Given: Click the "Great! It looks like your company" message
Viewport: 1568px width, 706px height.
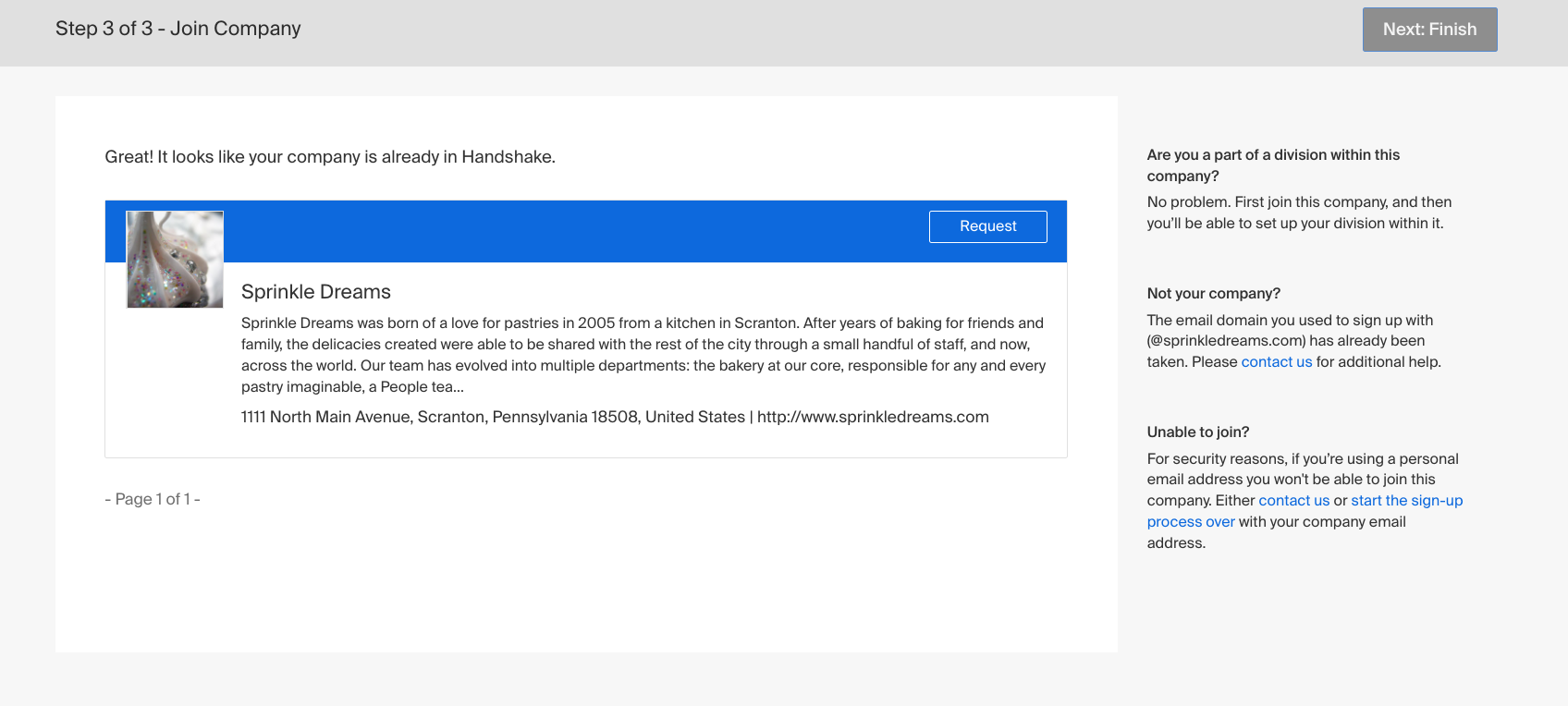Looking at the screenshot, I should click(330, 157).
